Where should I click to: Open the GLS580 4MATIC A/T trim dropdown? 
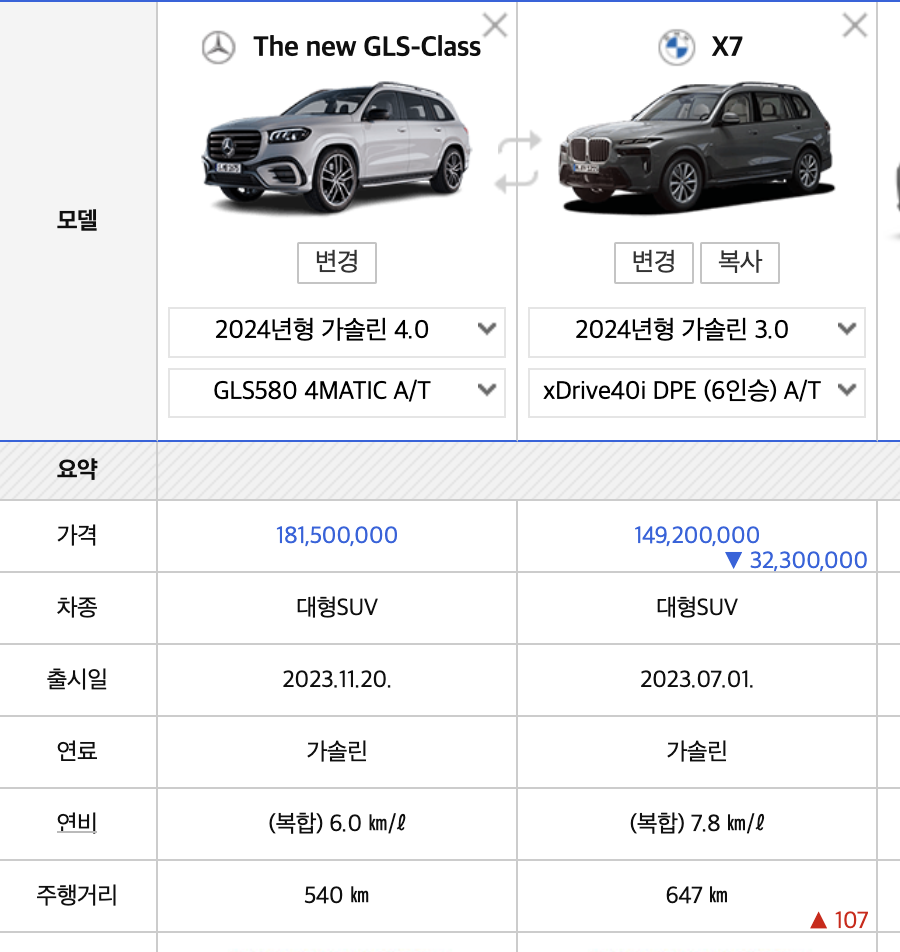tap(336, 392)
